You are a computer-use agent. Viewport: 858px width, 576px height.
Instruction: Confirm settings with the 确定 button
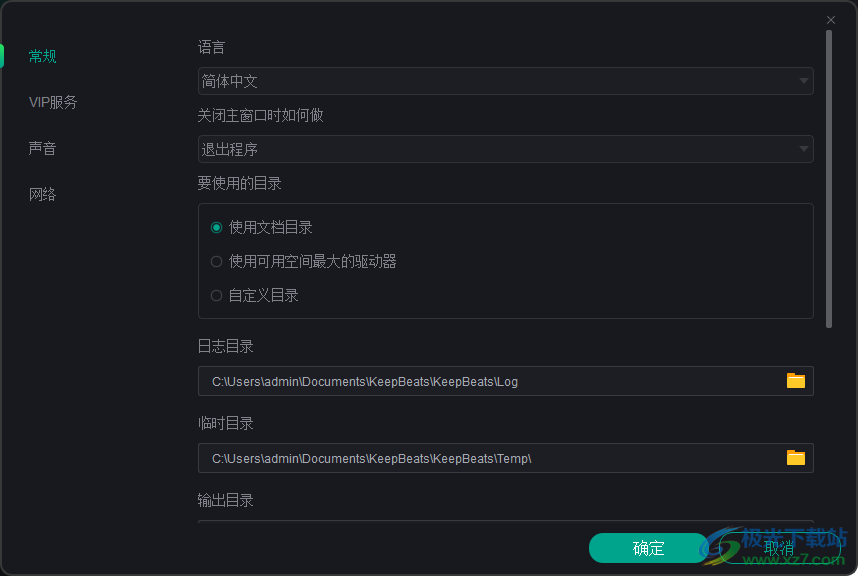tap(647, 548)
